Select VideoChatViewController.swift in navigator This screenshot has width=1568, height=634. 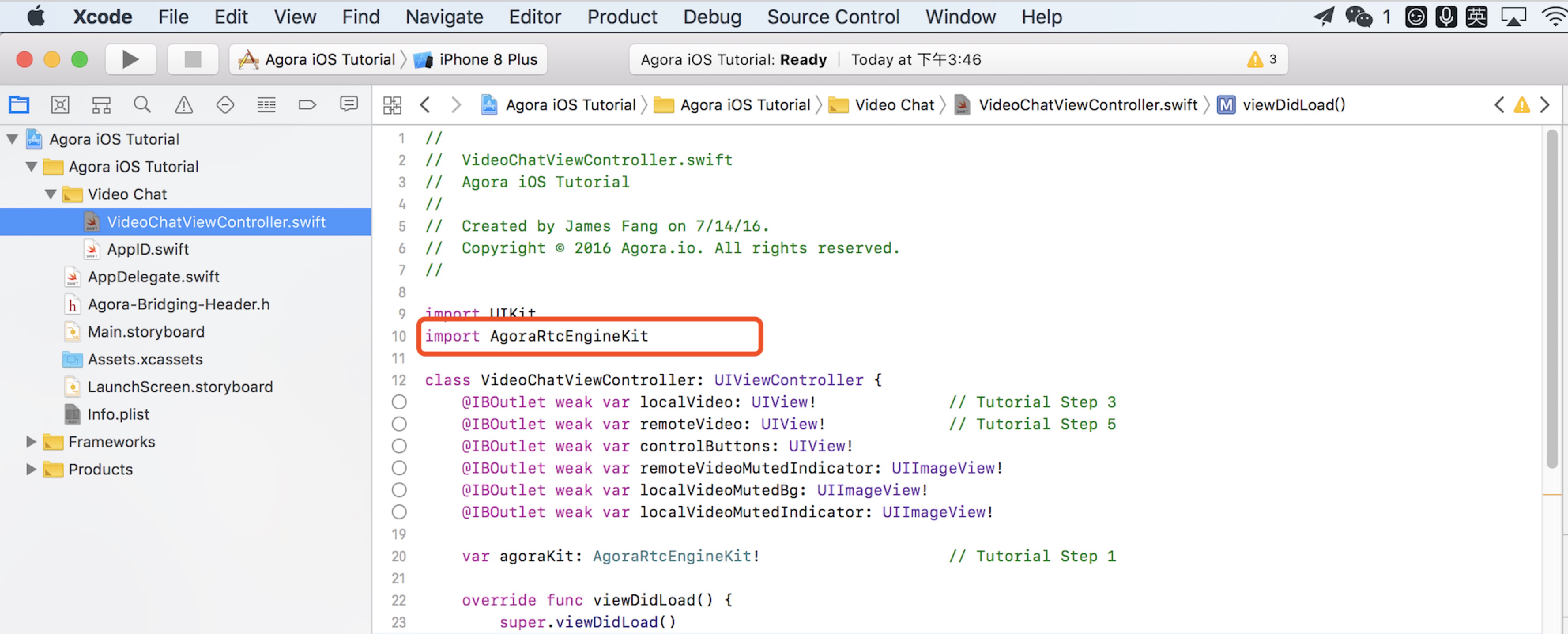coord(185,222)
